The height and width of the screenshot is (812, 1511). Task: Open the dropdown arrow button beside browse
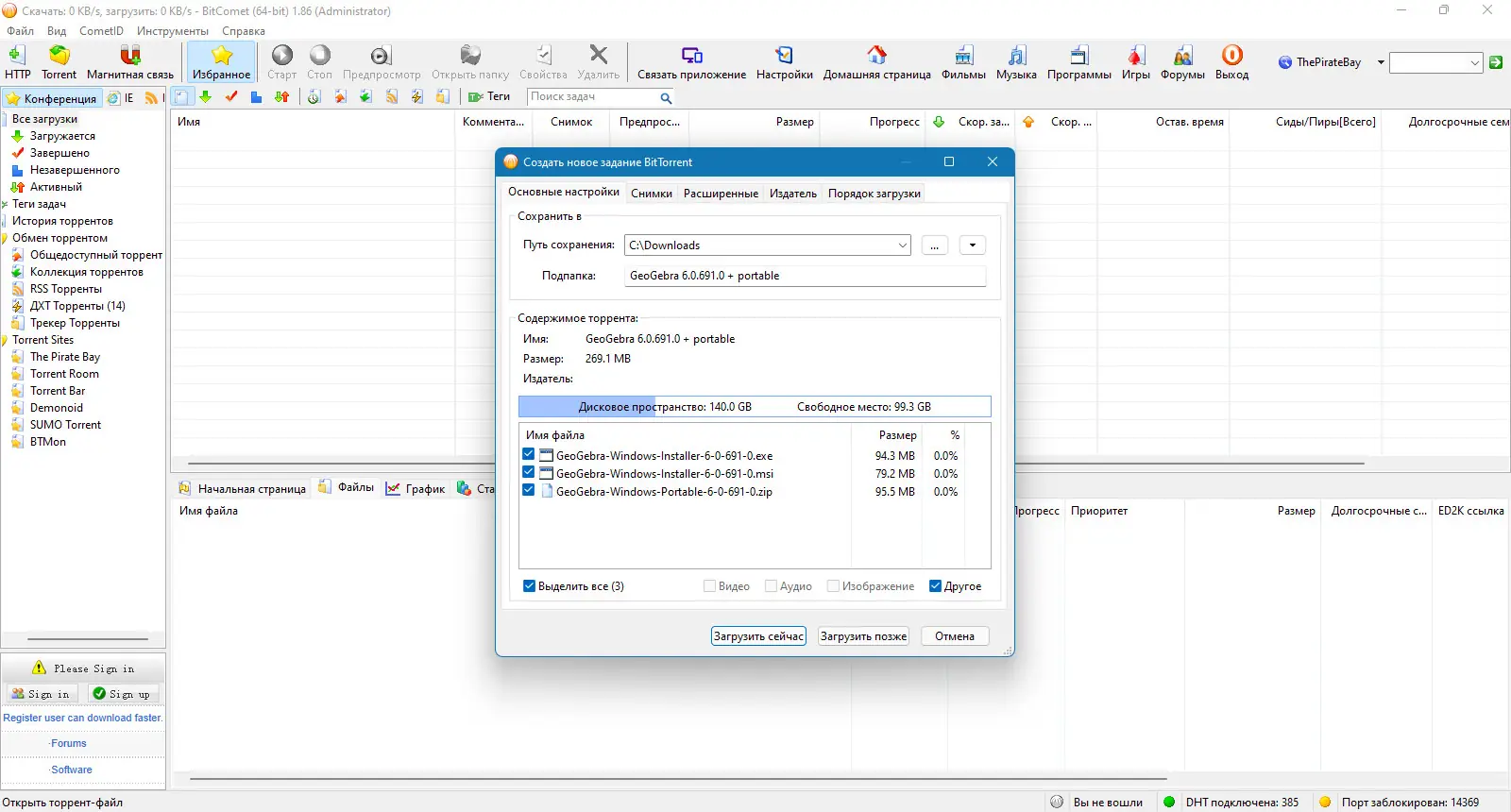pyautogui.click(x=973, y=245)
